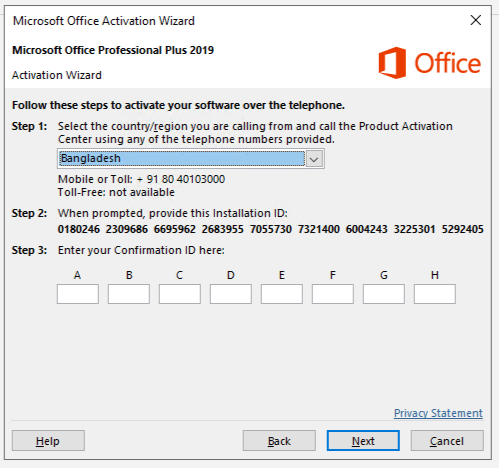The width and height of the screenshot is (499, 468).
Task: Cancel the activation wizard
Action: coord(447,441)
